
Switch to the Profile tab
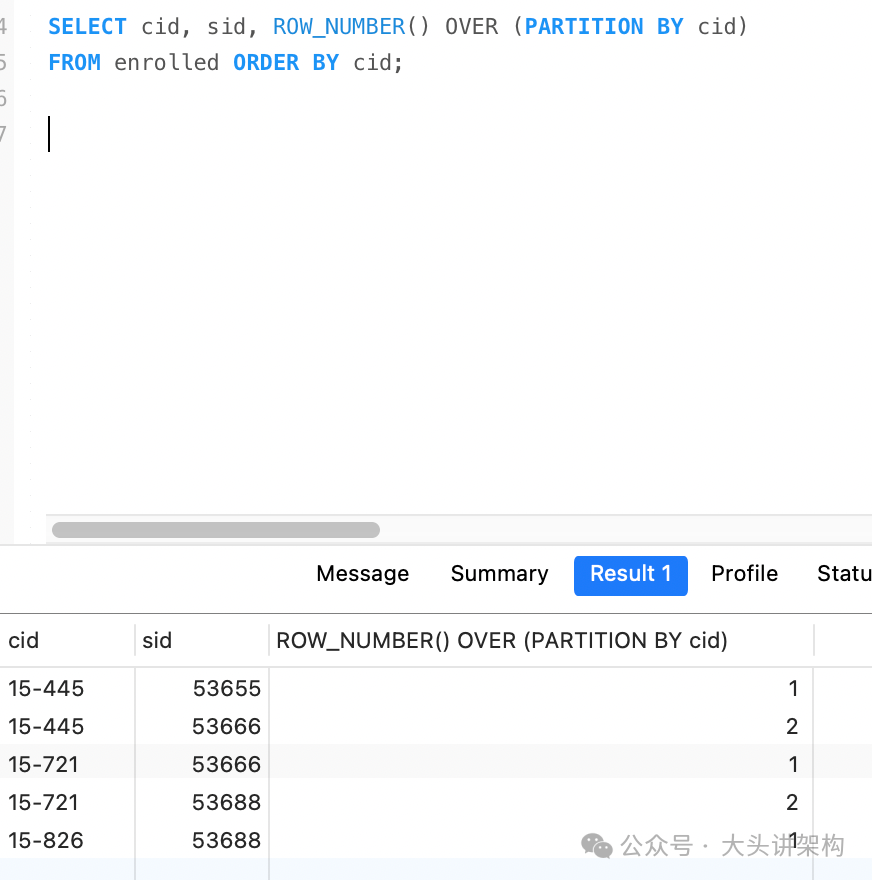point(744,574)
